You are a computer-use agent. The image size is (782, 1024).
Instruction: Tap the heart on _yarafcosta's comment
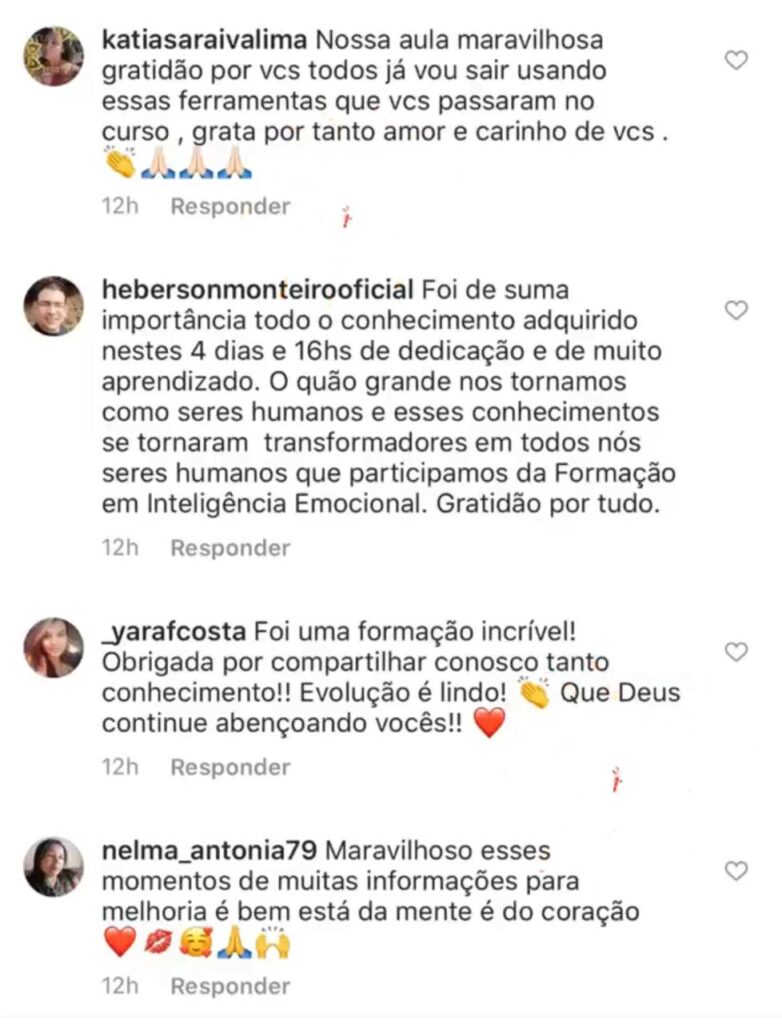coord(736,652)
